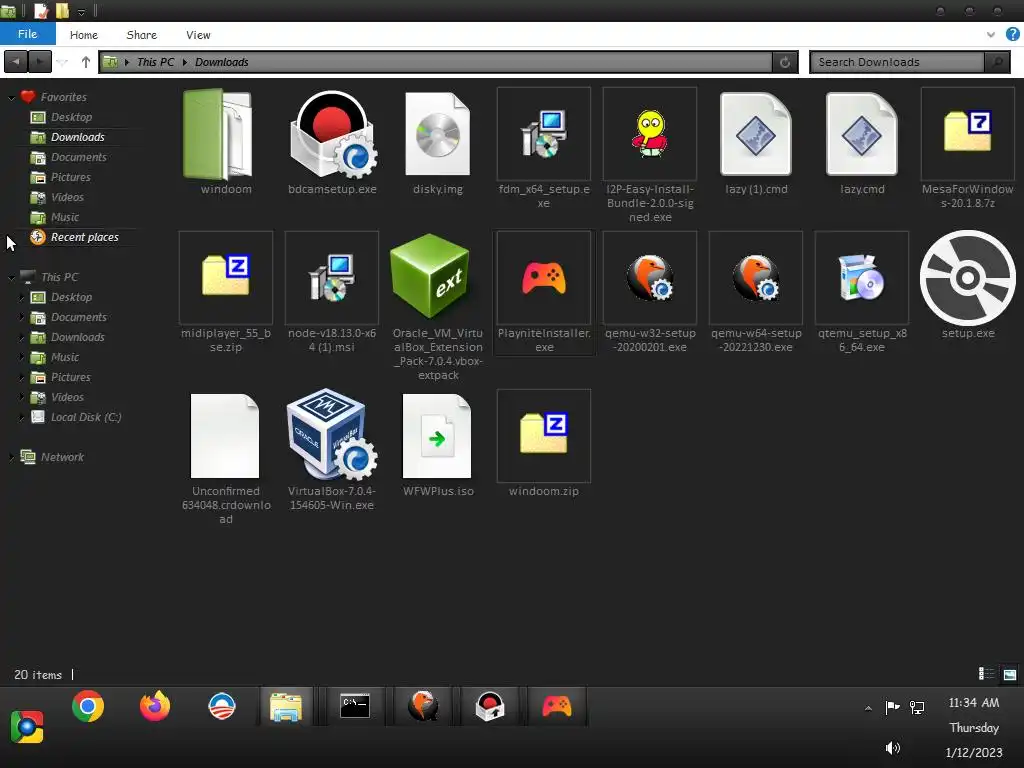The image size is (1024, 768).
Task: Open Google Chrome from the taskbar
Action: pos(88,706)
